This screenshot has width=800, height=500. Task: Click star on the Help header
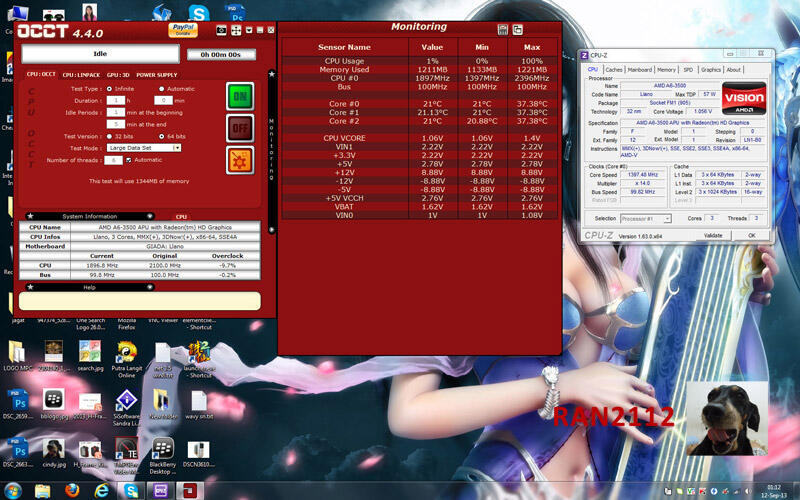30,287
